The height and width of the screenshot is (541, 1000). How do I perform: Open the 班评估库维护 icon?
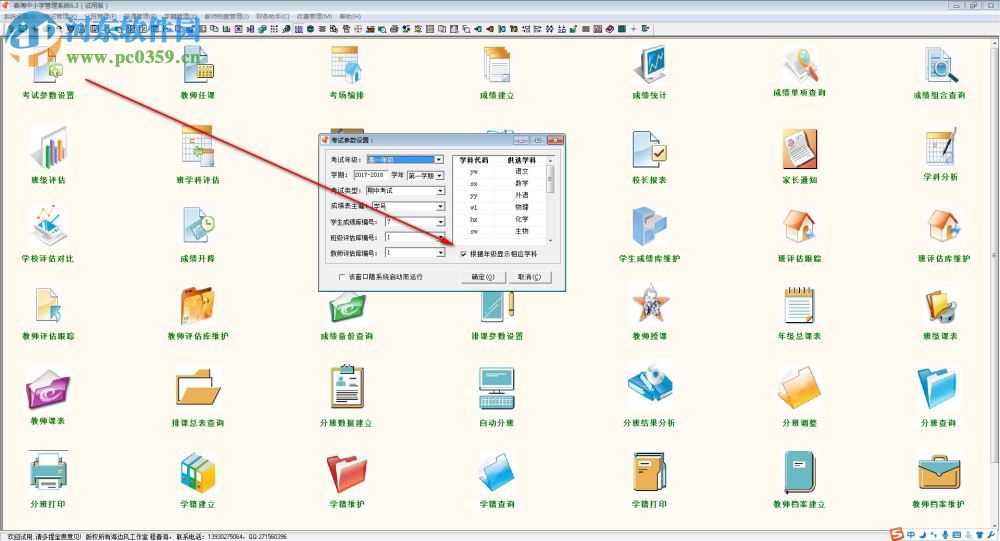(x=943, y=226)
